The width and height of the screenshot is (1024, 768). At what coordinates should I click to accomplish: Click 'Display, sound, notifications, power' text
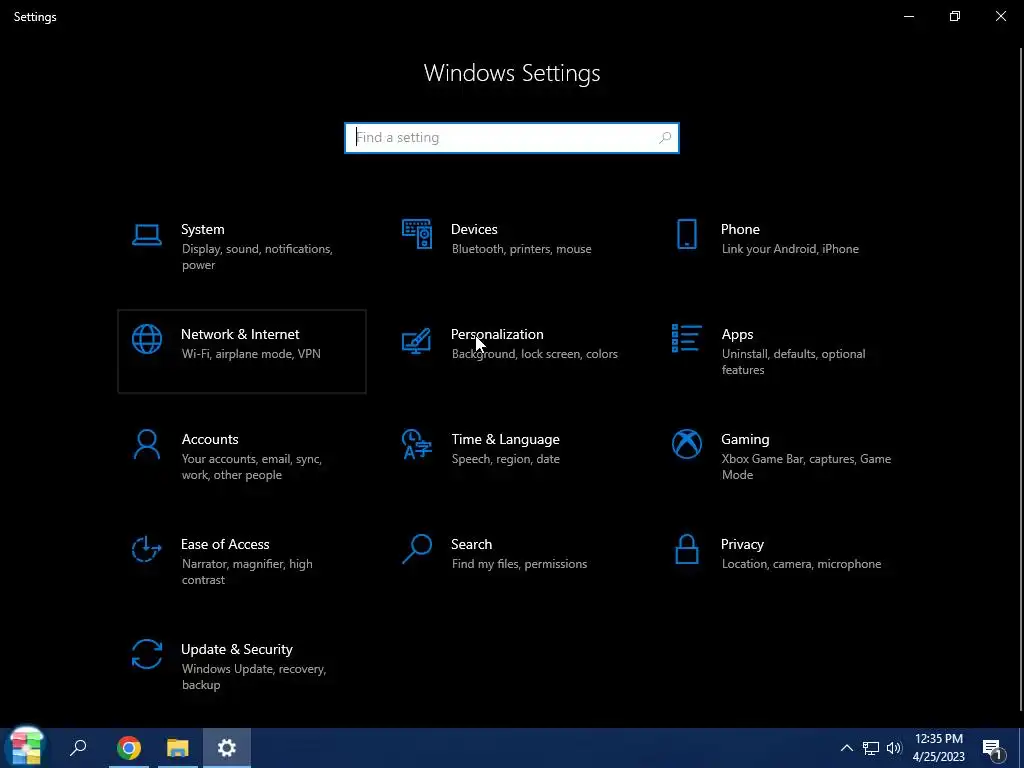(257, 257)
